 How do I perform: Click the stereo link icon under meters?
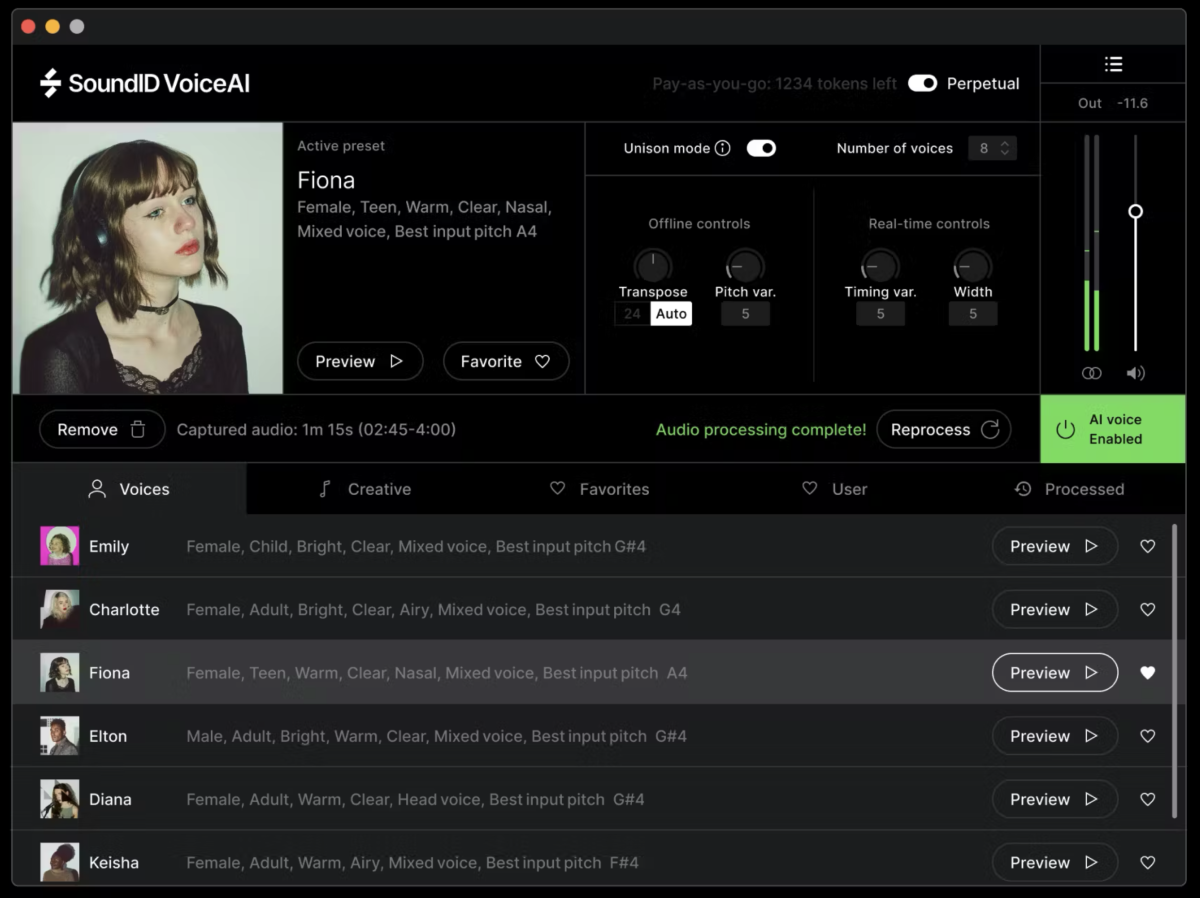[1092, 373]
